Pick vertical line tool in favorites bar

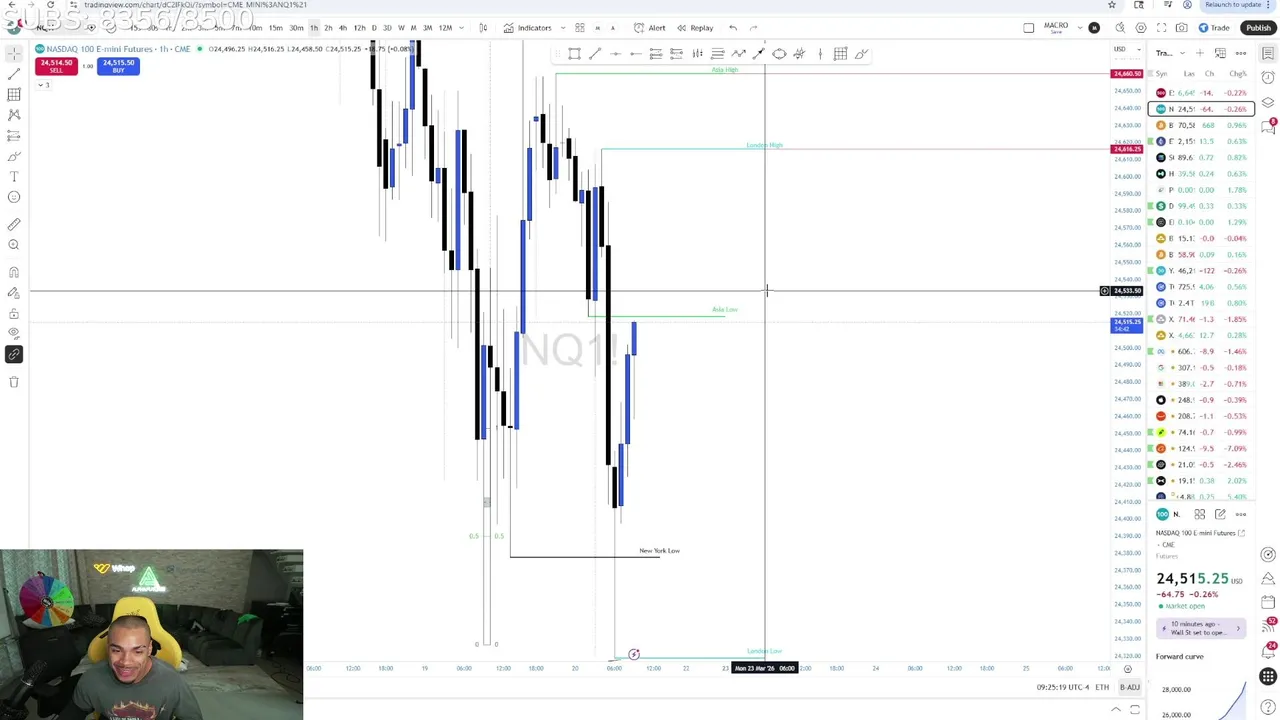tap(820, 54)
